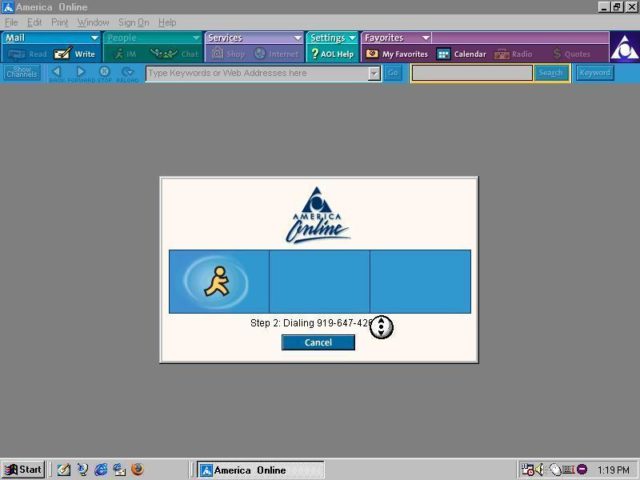Launch Firefox from the quick launch bar
640x480 pixels.
click(x=137, y=469)
